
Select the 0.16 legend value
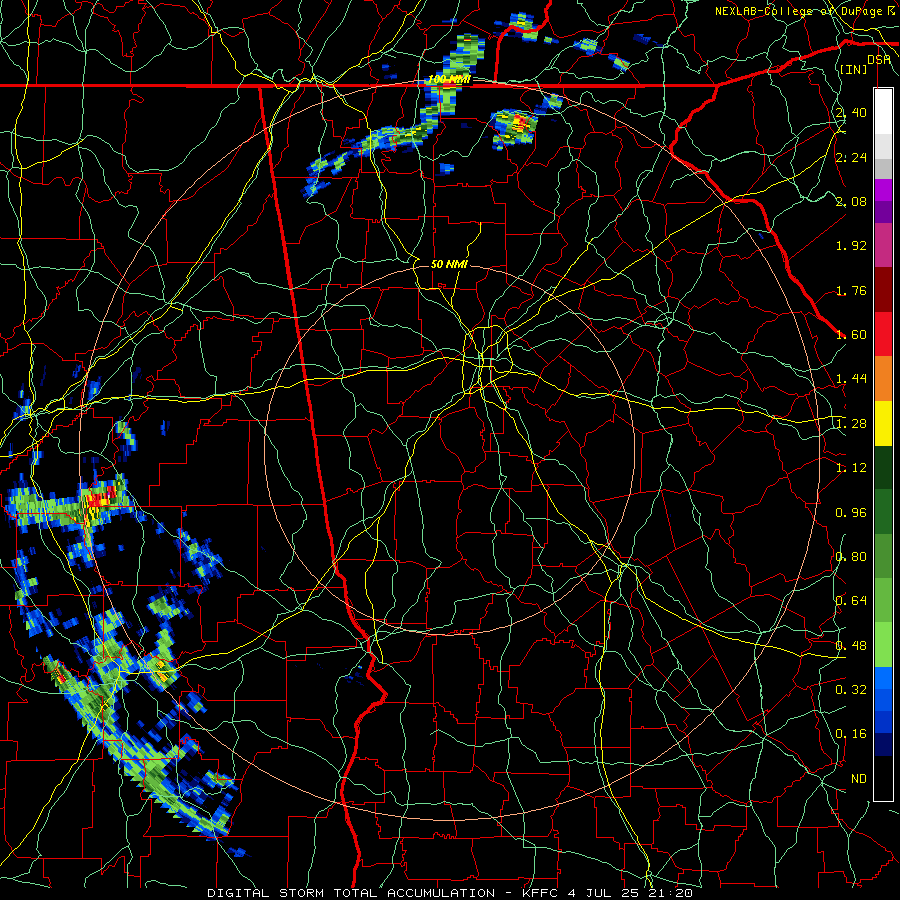pos(851,734)
